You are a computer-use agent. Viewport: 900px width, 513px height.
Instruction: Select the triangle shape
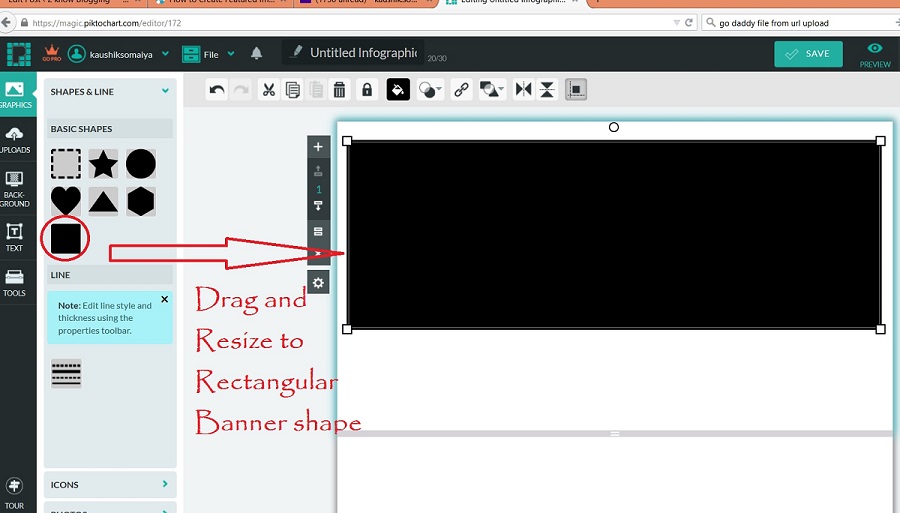click(x=103, y=201)
